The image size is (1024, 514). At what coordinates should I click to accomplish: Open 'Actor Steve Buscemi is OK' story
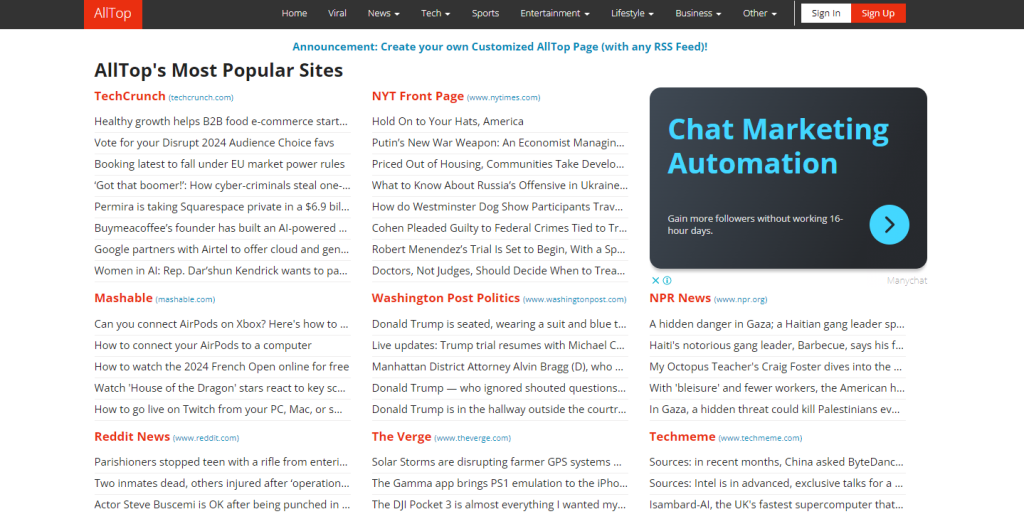coord(222,505)
